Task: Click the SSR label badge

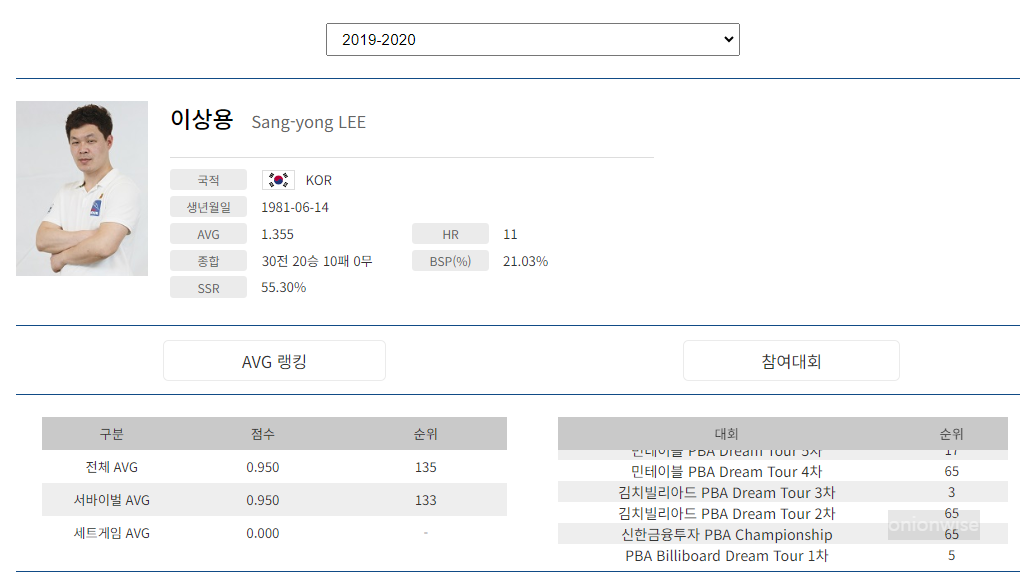Action: (208, 287)
